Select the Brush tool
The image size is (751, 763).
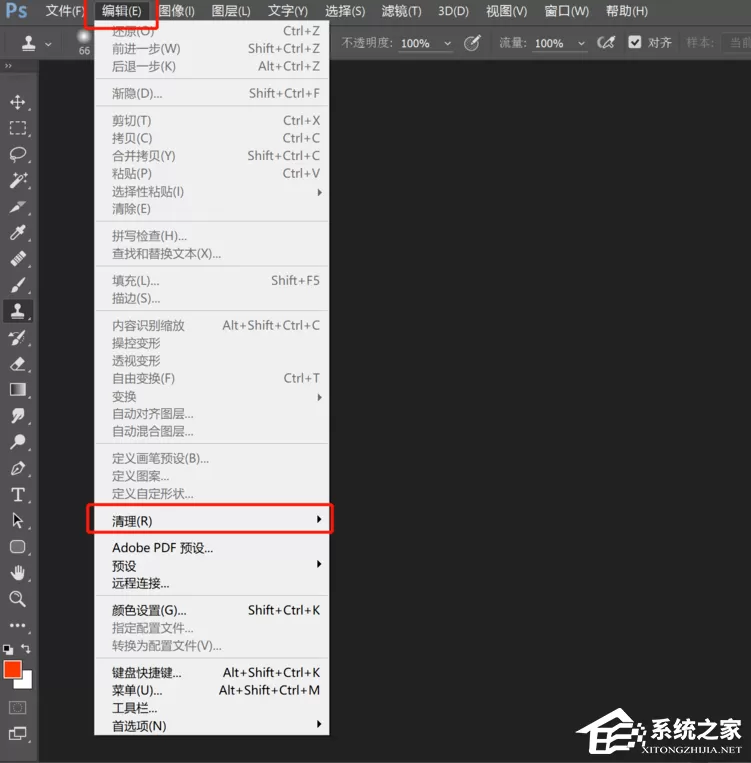point(18,285)
